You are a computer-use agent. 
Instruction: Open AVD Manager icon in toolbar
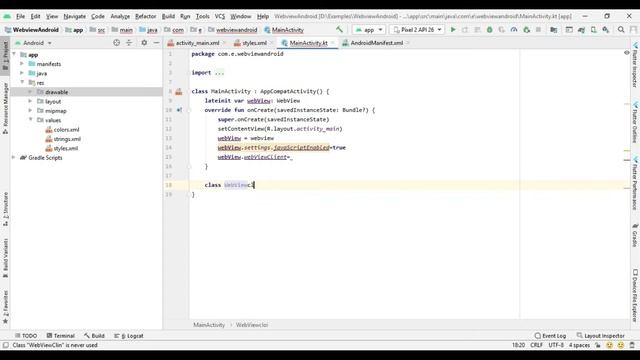pyautogui.click(x=593, y=30)
